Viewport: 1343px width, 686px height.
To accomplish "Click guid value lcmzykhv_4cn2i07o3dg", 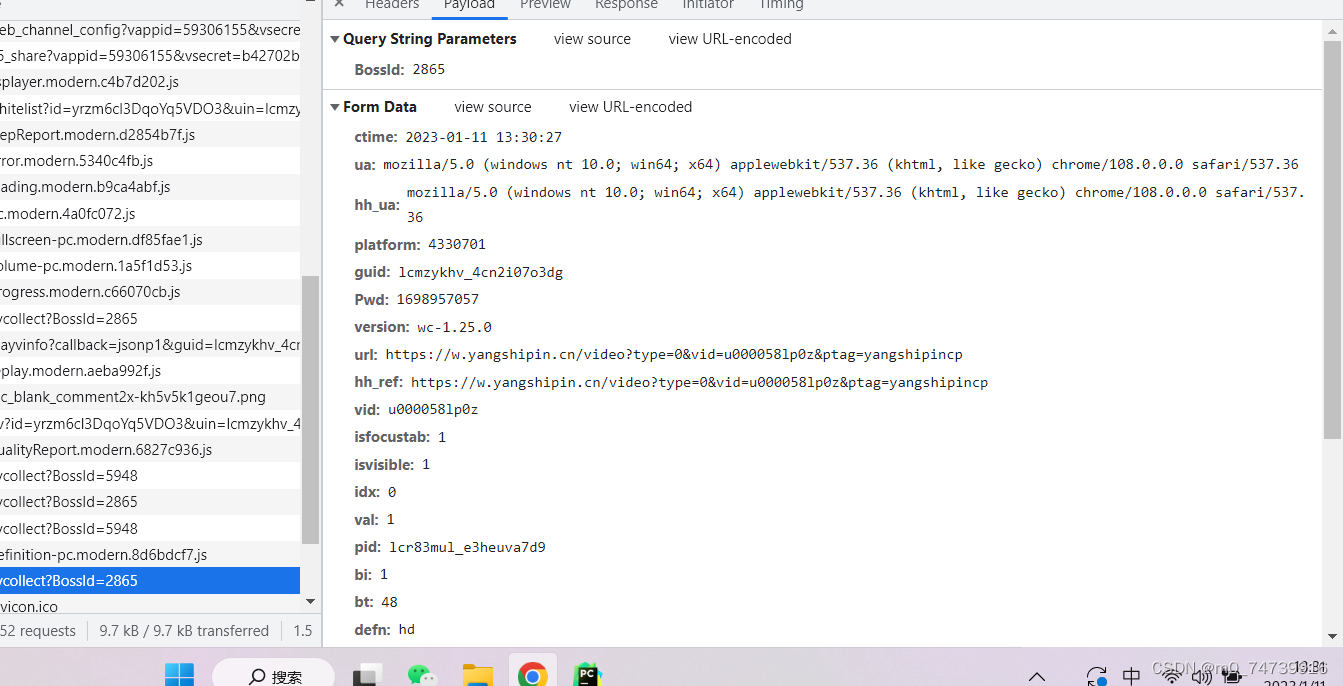I will pyautogui.click(x=481, y=272).
